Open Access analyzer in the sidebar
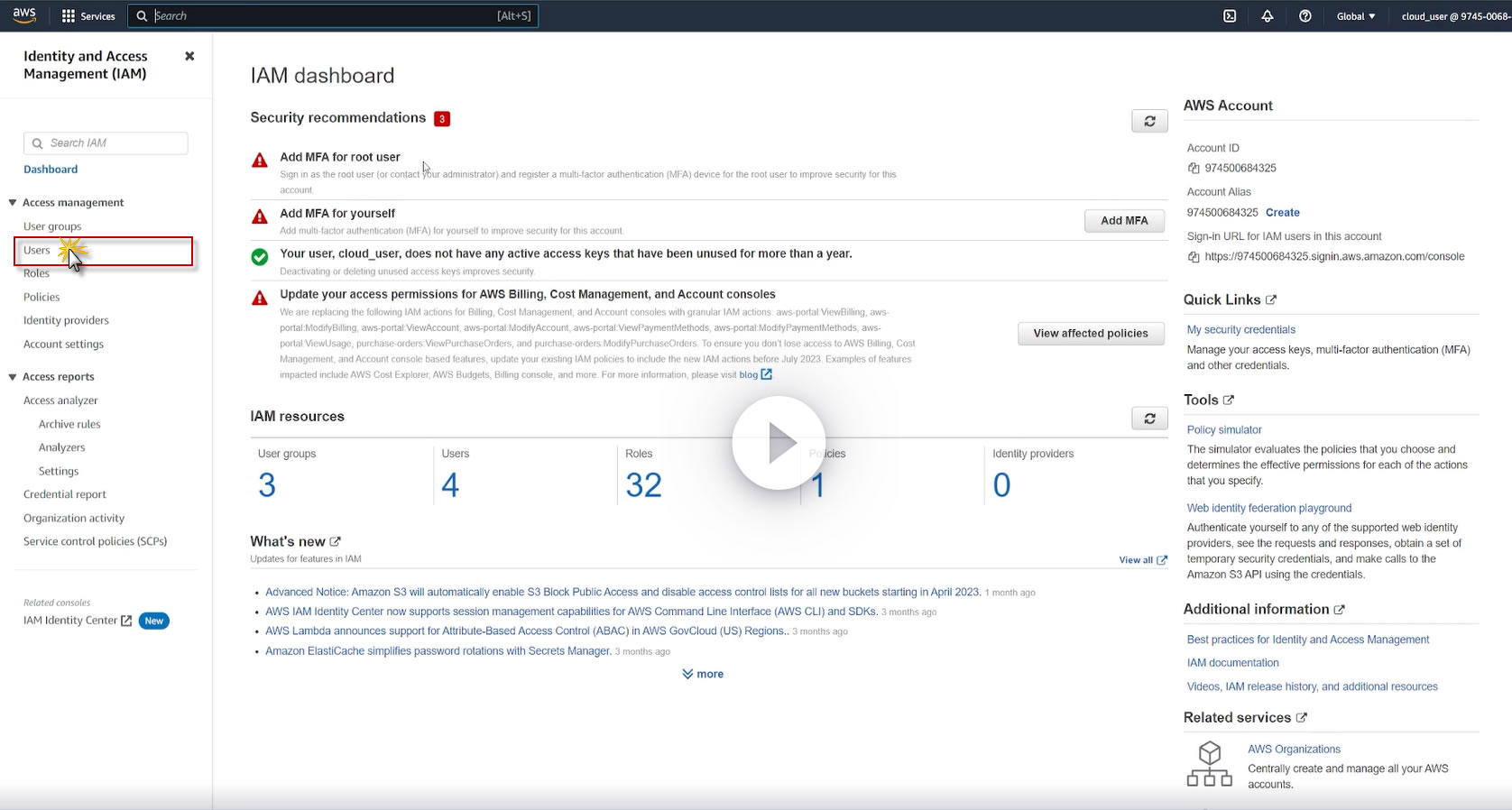Screen dimensions: 1512x810 60,400
